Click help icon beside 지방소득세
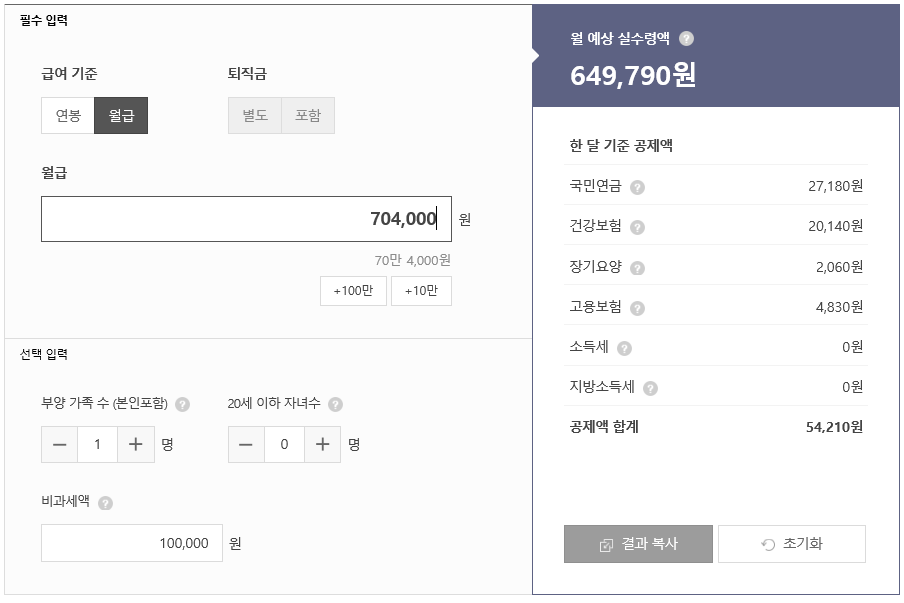Screen dimensions: 904x603 click(x=651, y=388)
